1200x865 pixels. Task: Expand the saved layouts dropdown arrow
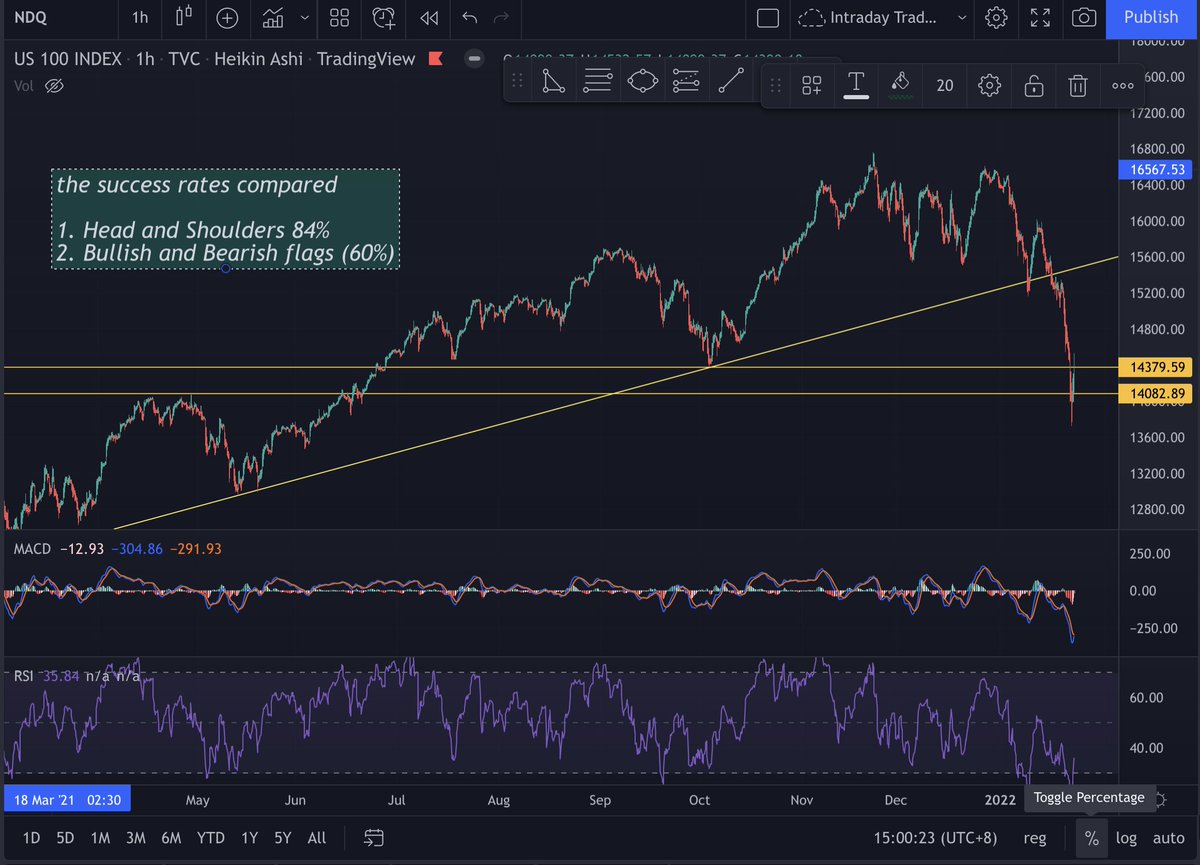point(962,17)
